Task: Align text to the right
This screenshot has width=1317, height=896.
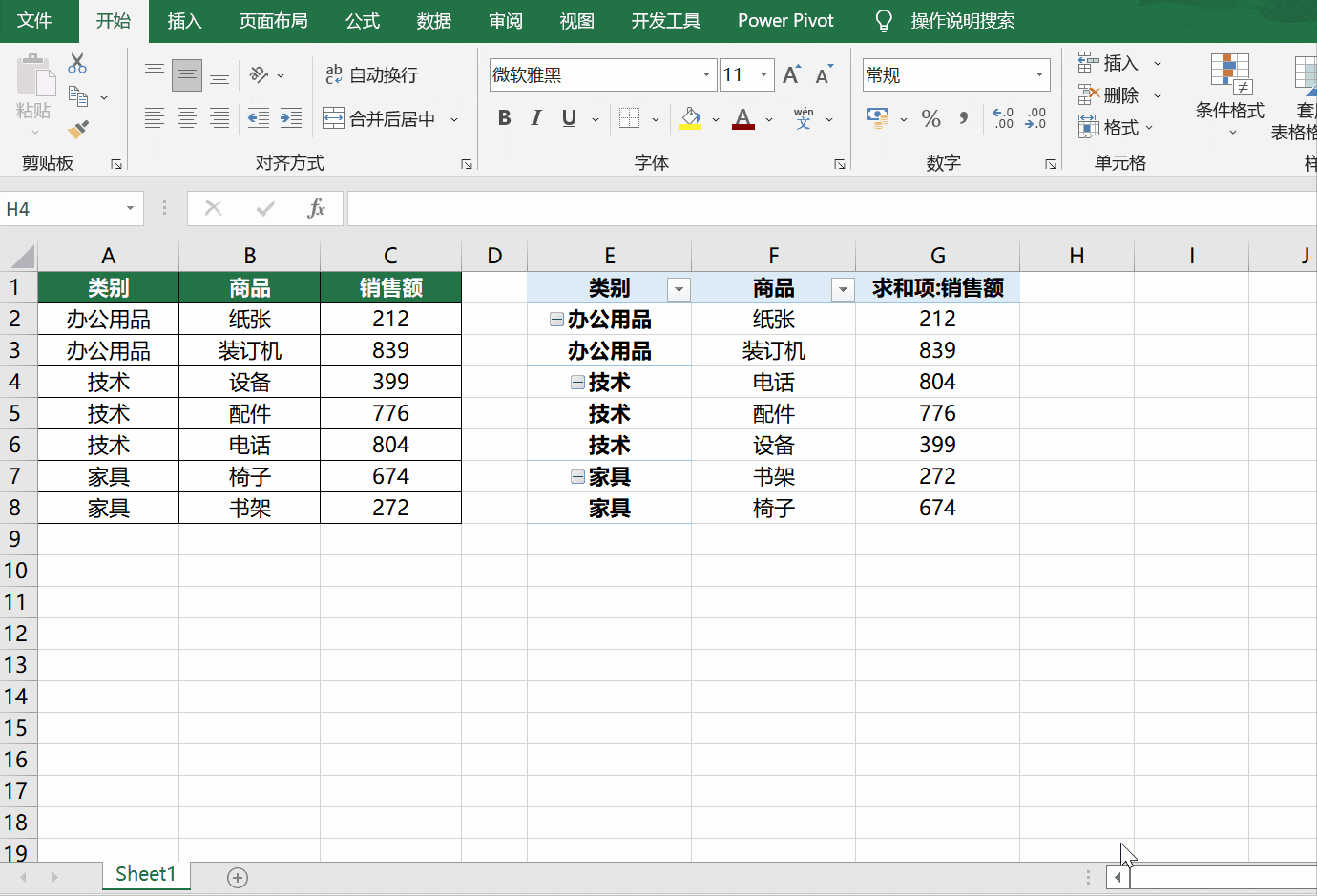Action: (219, 118)
